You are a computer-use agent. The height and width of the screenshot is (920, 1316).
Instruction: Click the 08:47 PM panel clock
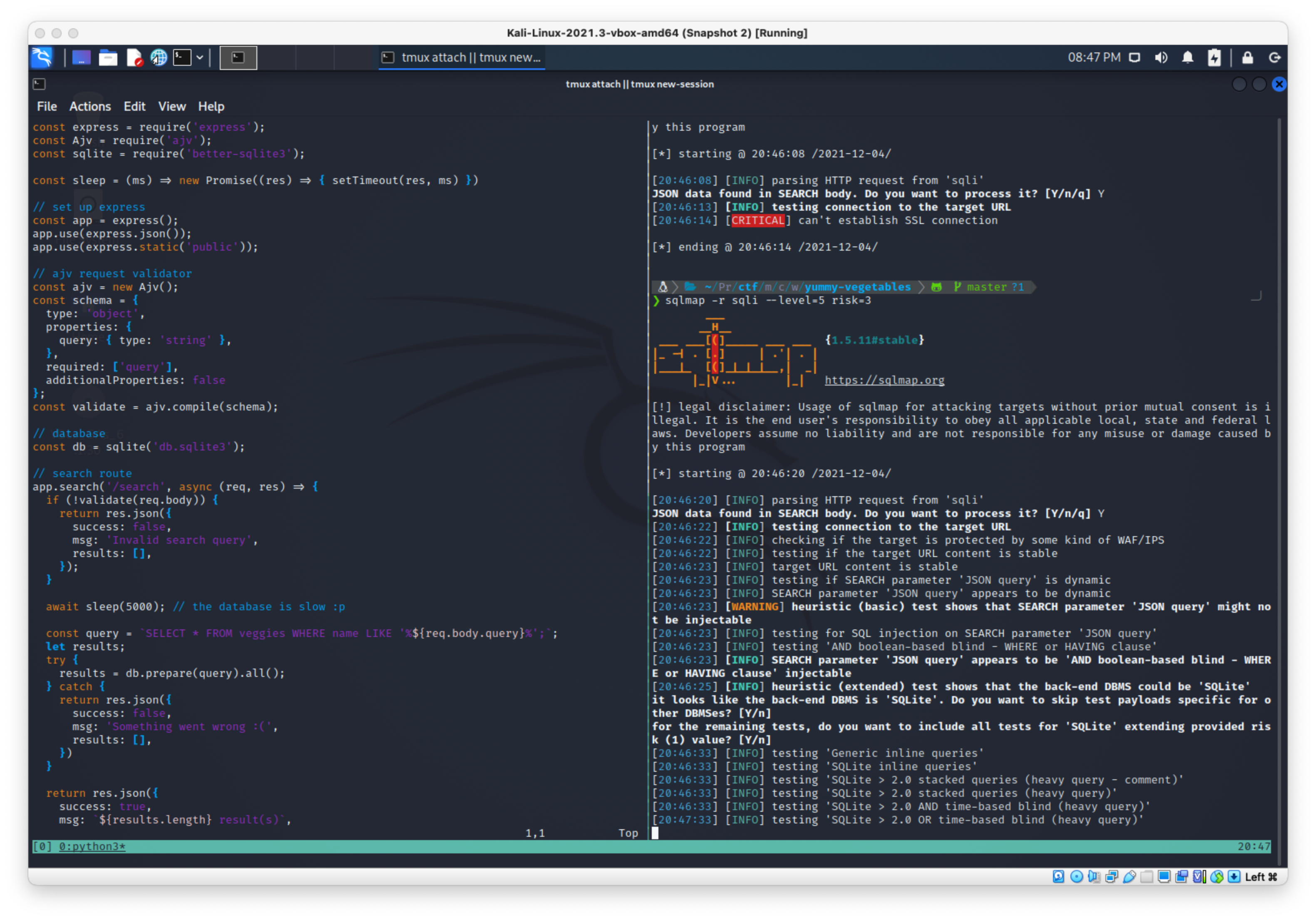tap(1094, 57)
